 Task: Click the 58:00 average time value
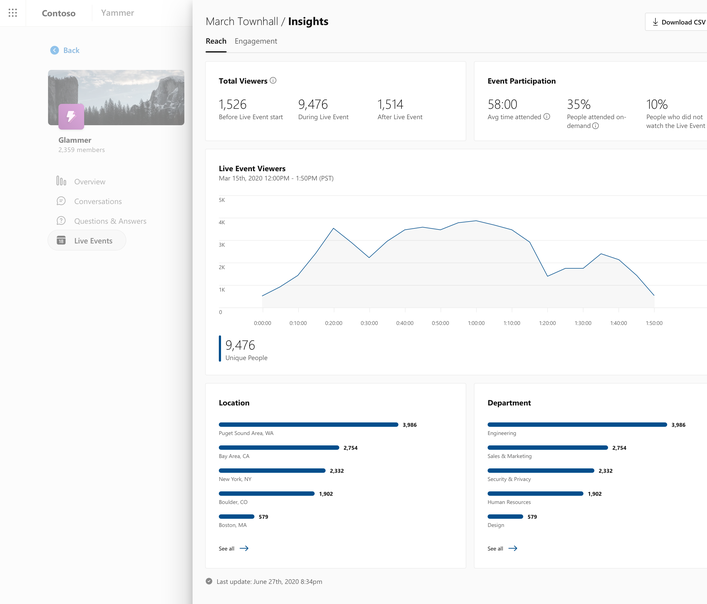pyautogui.click(x=502, y=105)
